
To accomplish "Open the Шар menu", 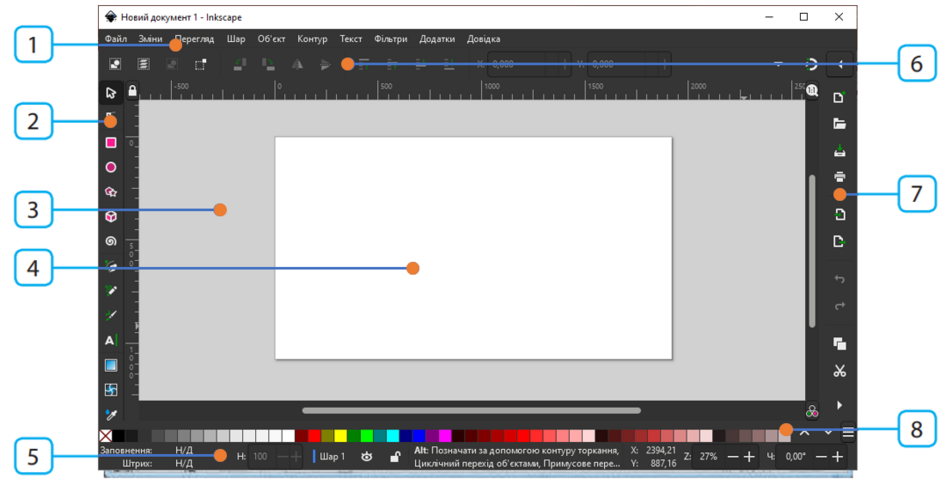I will [x=236, y=39].
